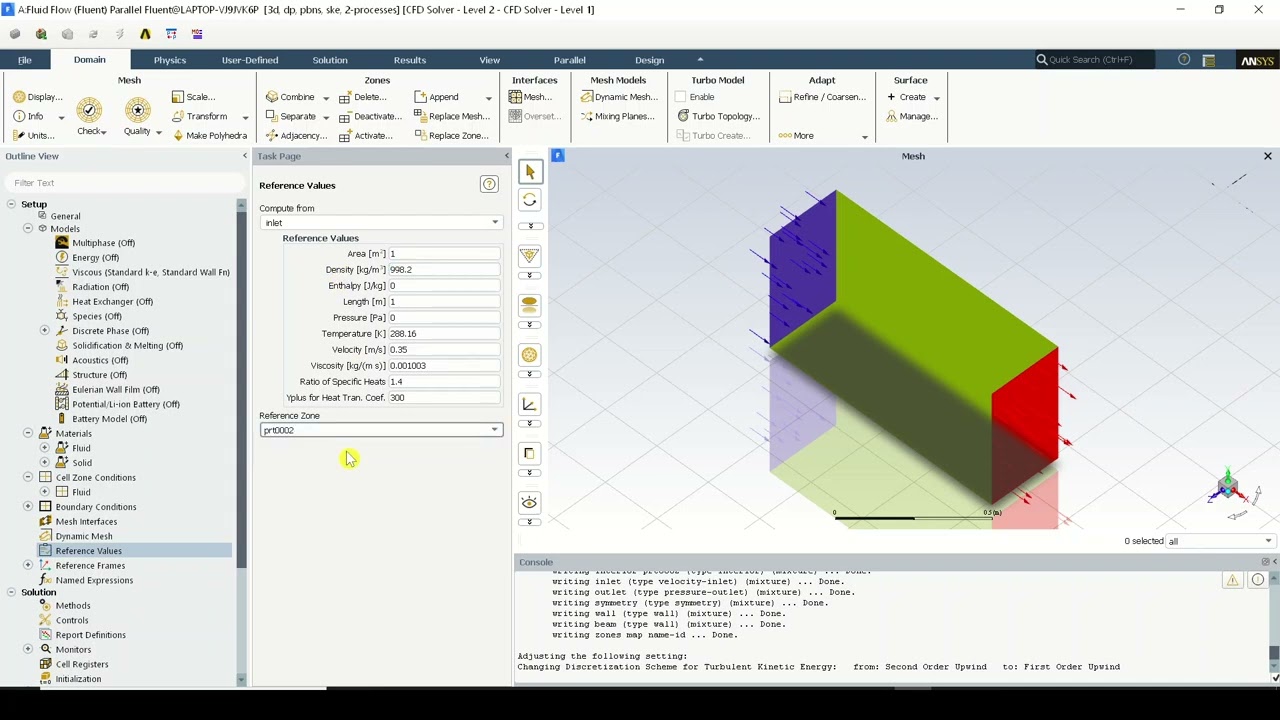
Task: Open the Mesh Interfaces dialog
Action: click(x=530, y=97)
